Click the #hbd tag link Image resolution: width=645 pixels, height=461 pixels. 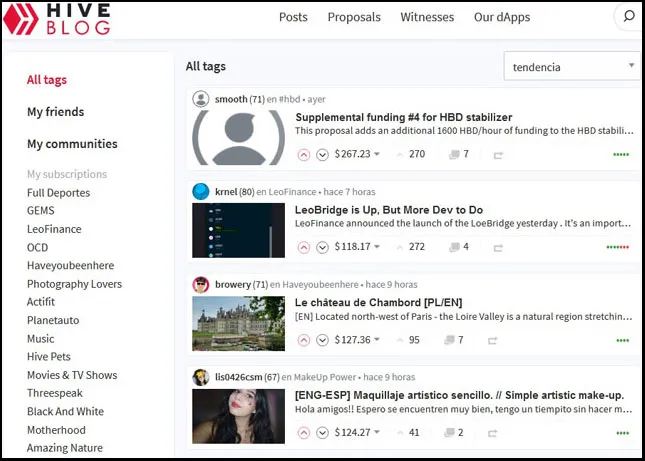290,99
